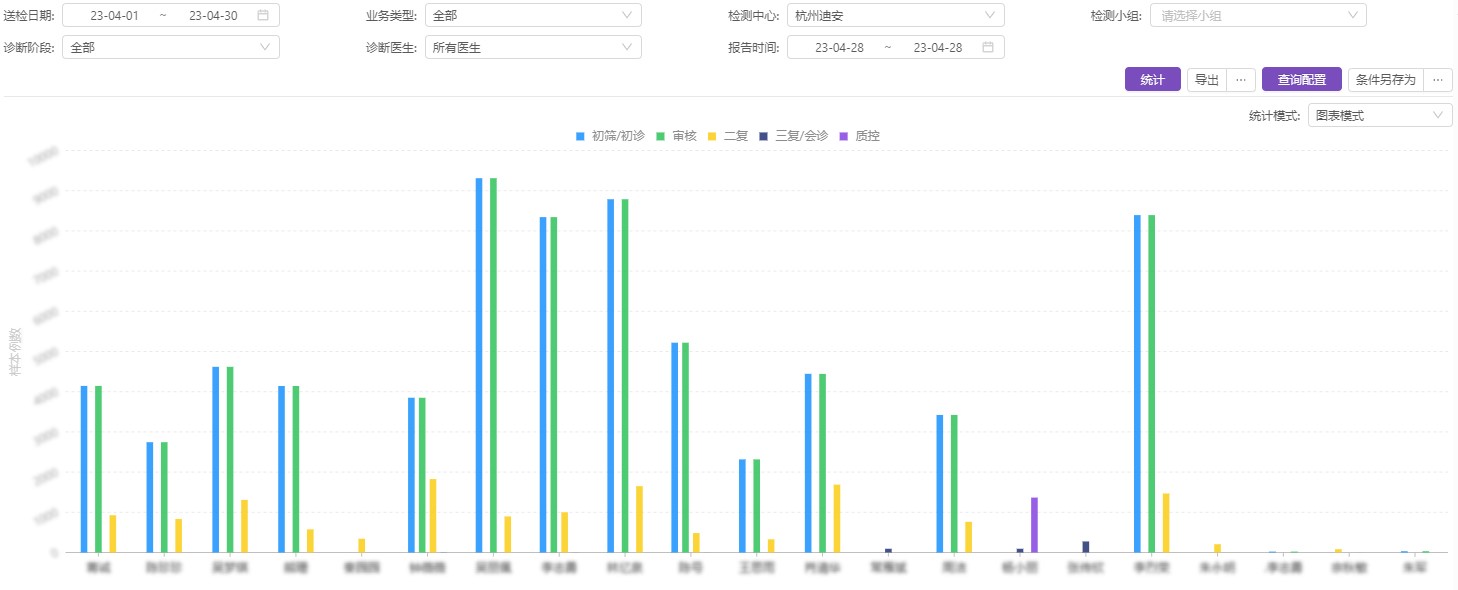Click the 送检日期 start date field
This screenshot has height=590, width=1458.
point(114,15)
